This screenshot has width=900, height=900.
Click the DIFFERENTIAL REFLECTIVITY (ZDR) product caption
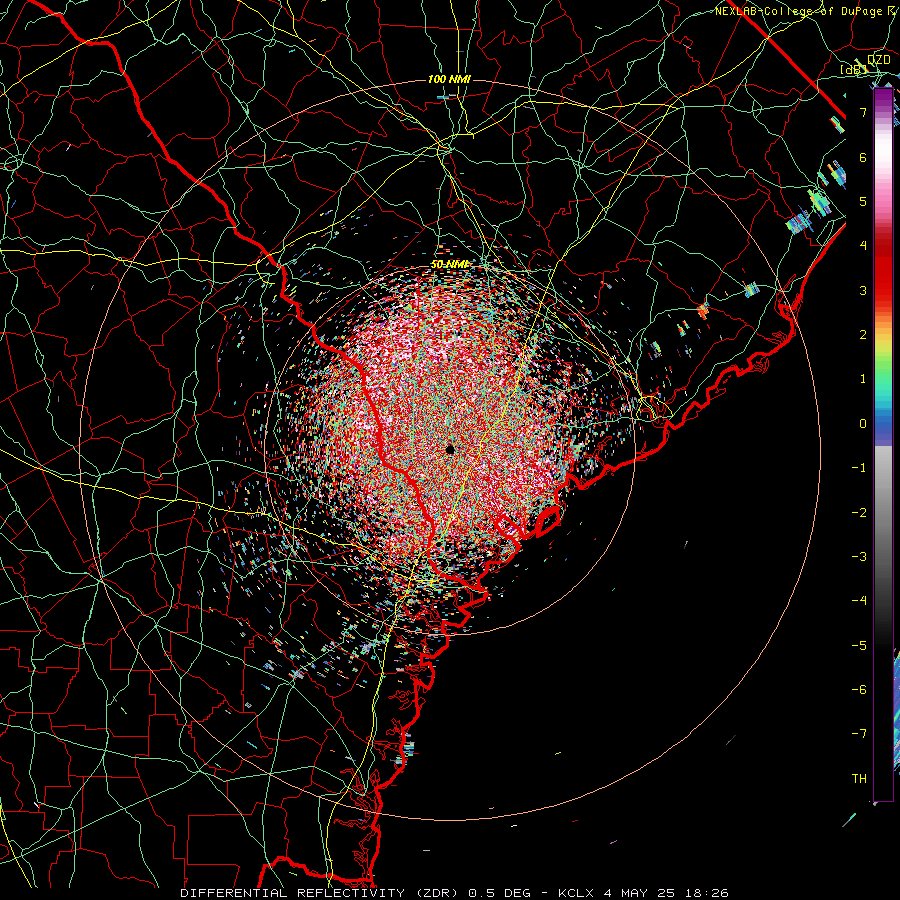pyautogui.click(x=453, y=893)
